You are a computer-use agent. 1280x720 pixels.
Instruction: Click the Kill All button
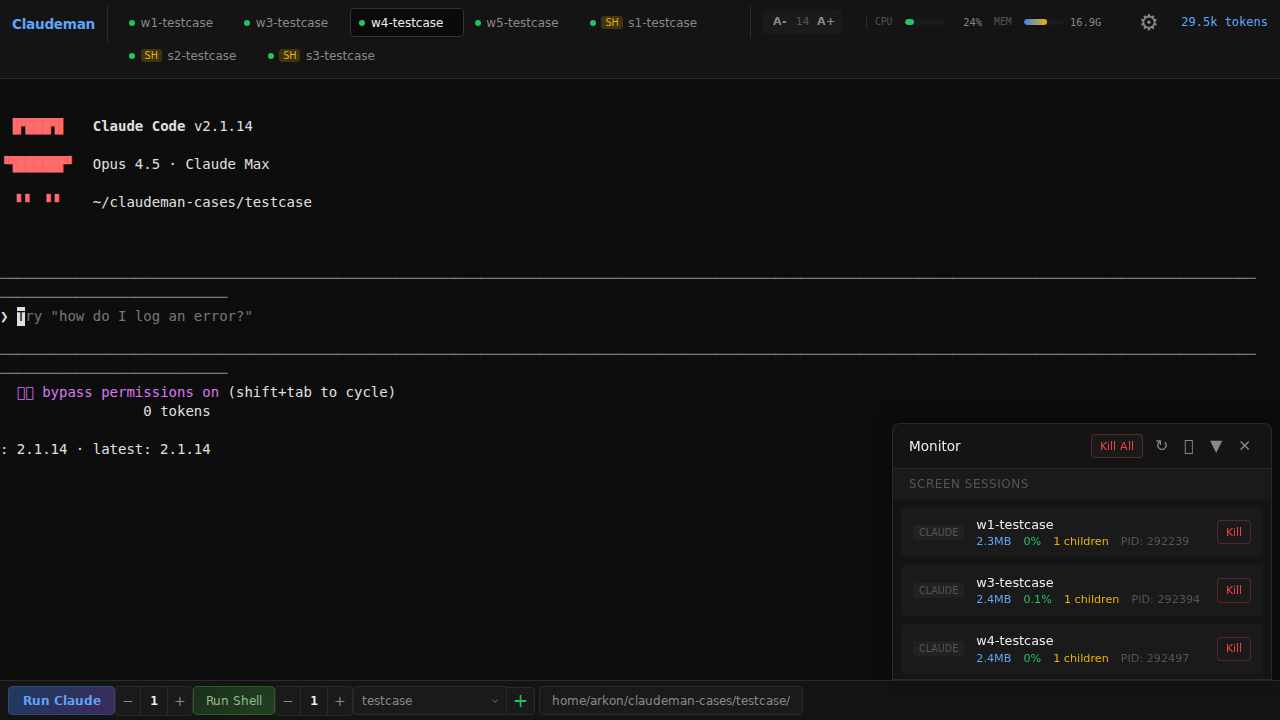pyautogui.click(x=1116, y=446)
